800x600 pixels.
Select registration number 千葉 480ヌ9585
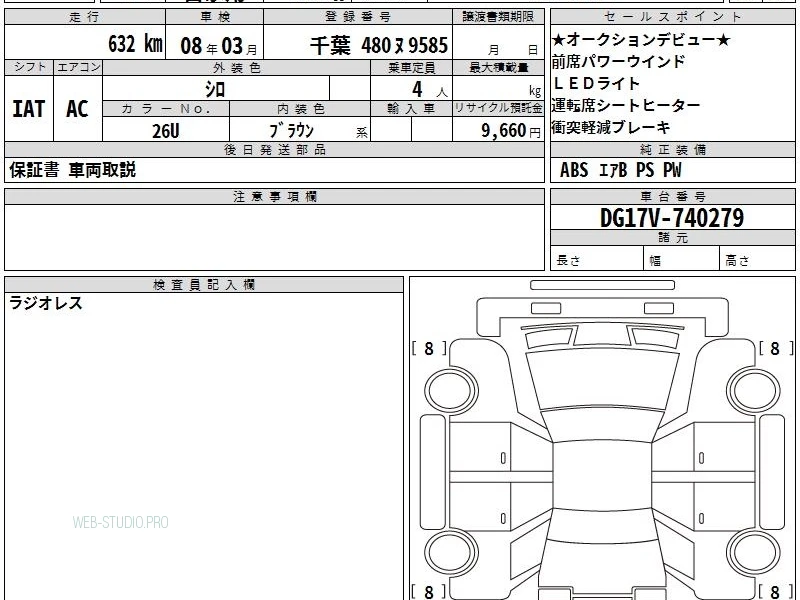379,45
